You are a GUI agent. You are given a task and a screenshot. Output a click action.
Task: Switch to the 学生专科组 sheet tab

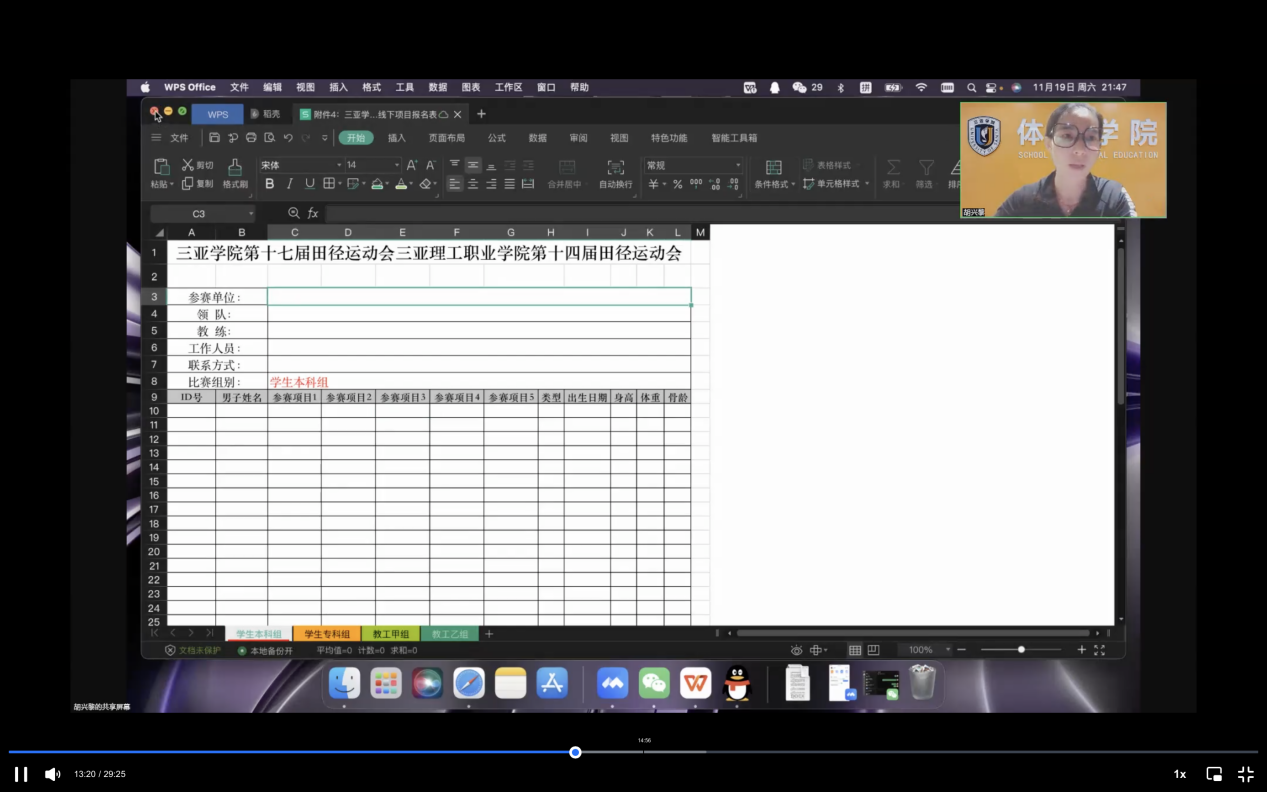pyautogui.click(x=327, y=634)
